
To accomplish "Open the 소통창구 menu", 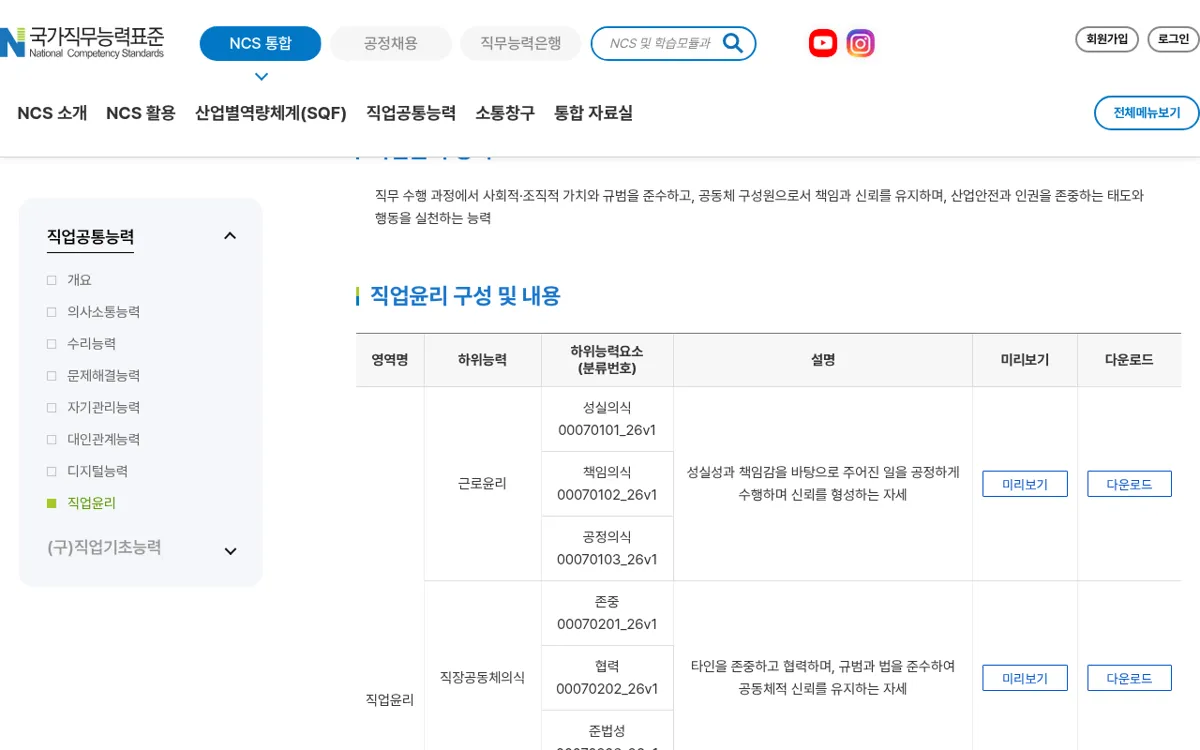I will click(x=505, y=113).
